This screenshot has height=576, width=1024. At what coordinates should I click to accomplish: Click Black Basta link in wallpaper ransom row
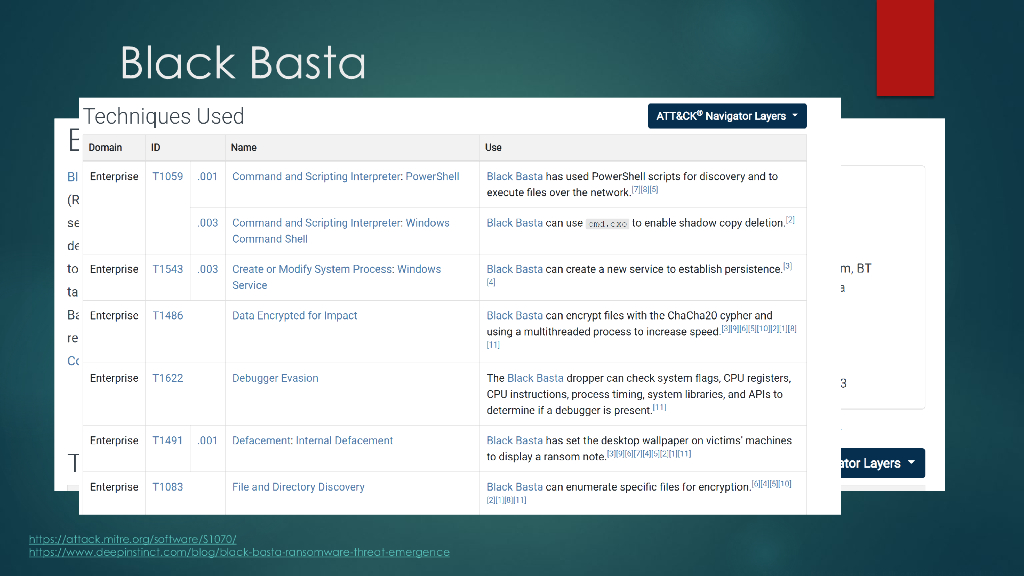click(x=515, y=440)
